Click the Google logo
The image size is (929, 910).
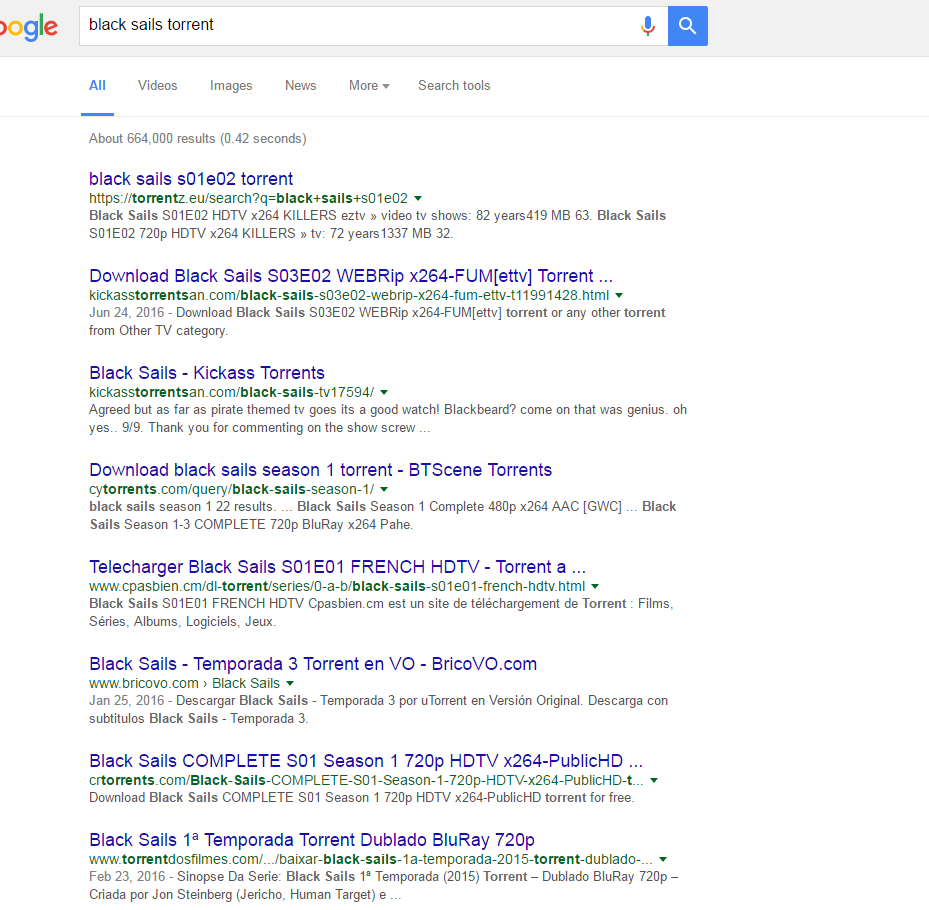point(28,27)
